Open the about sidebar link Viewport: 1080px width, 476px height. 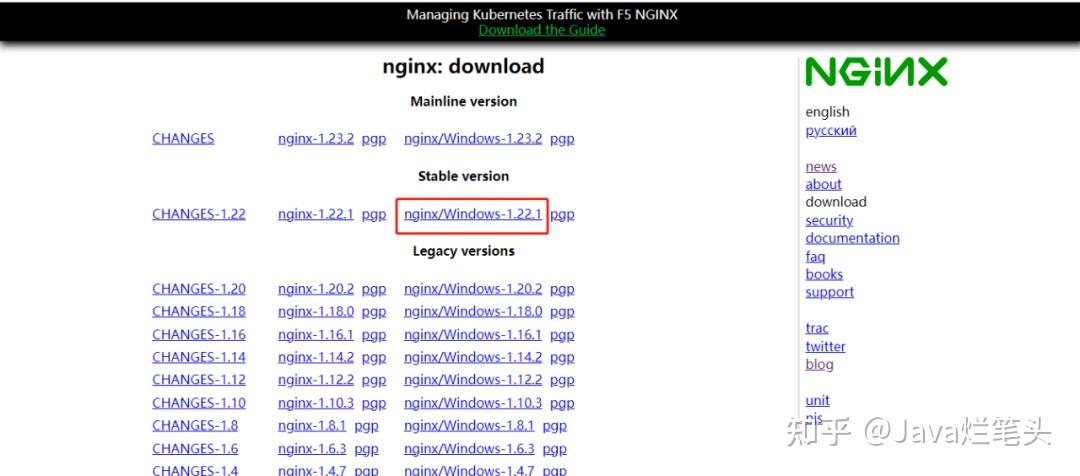823,185
